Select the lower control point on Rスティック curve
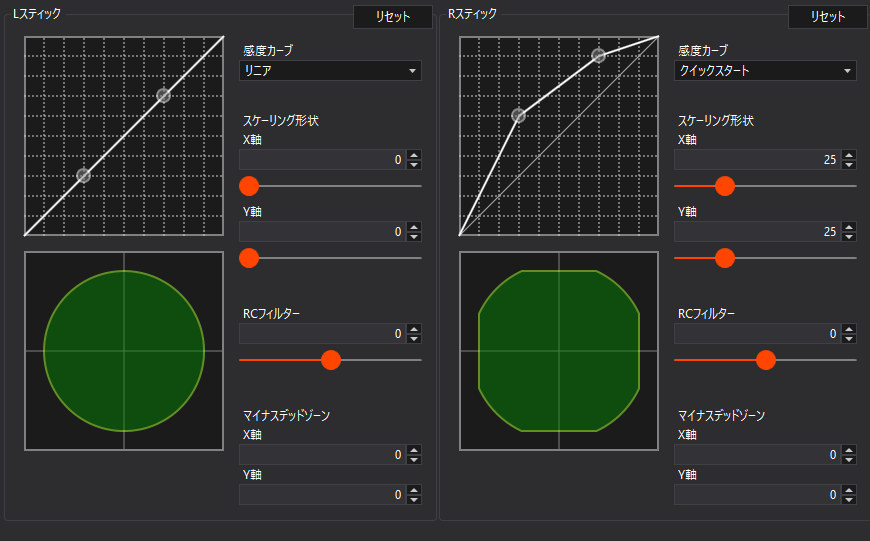This screenshot has width=870, height=541. [x=518, y=115]
